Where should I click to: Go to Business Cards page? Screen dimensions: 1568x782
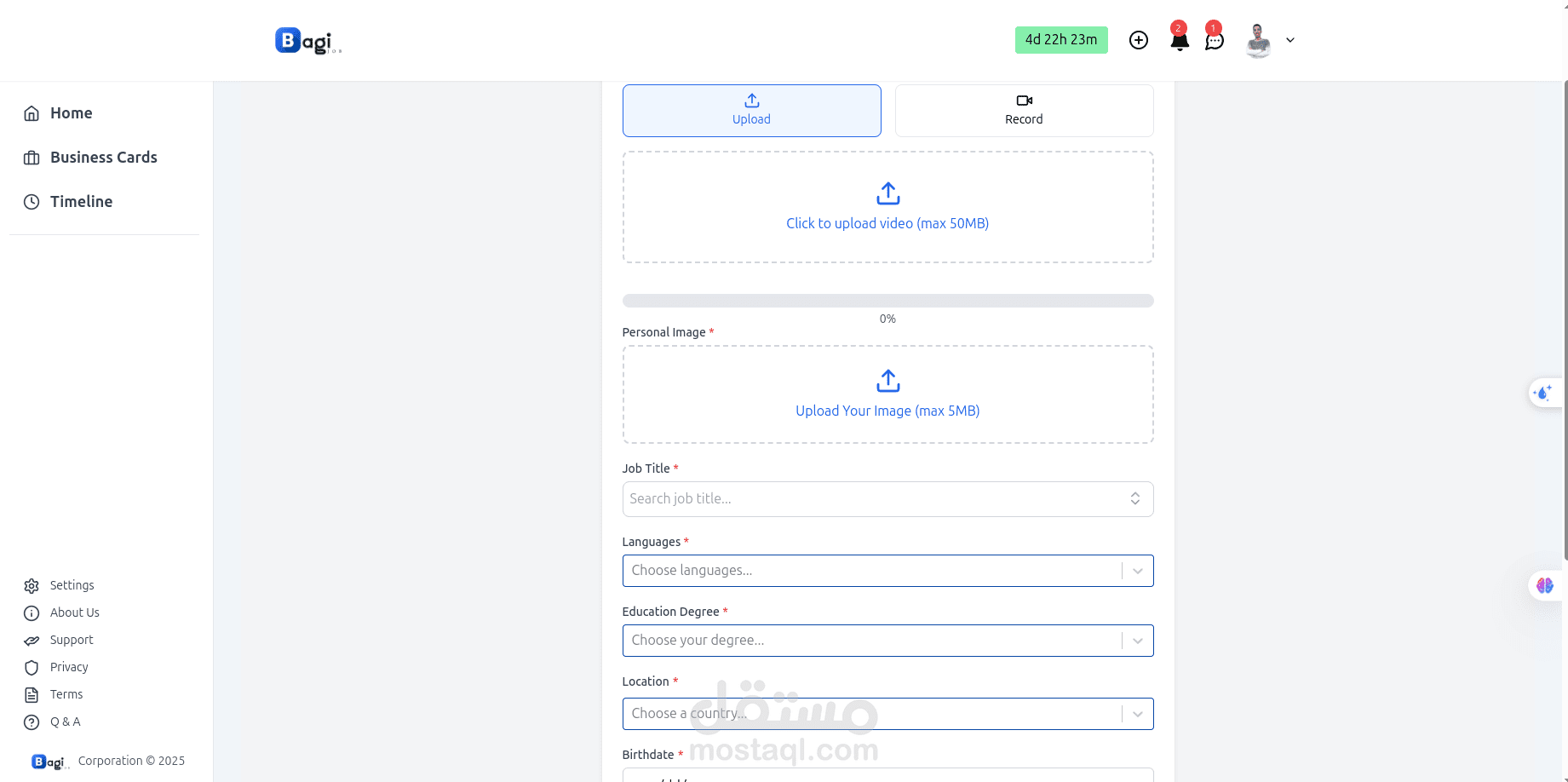point(103,158)
